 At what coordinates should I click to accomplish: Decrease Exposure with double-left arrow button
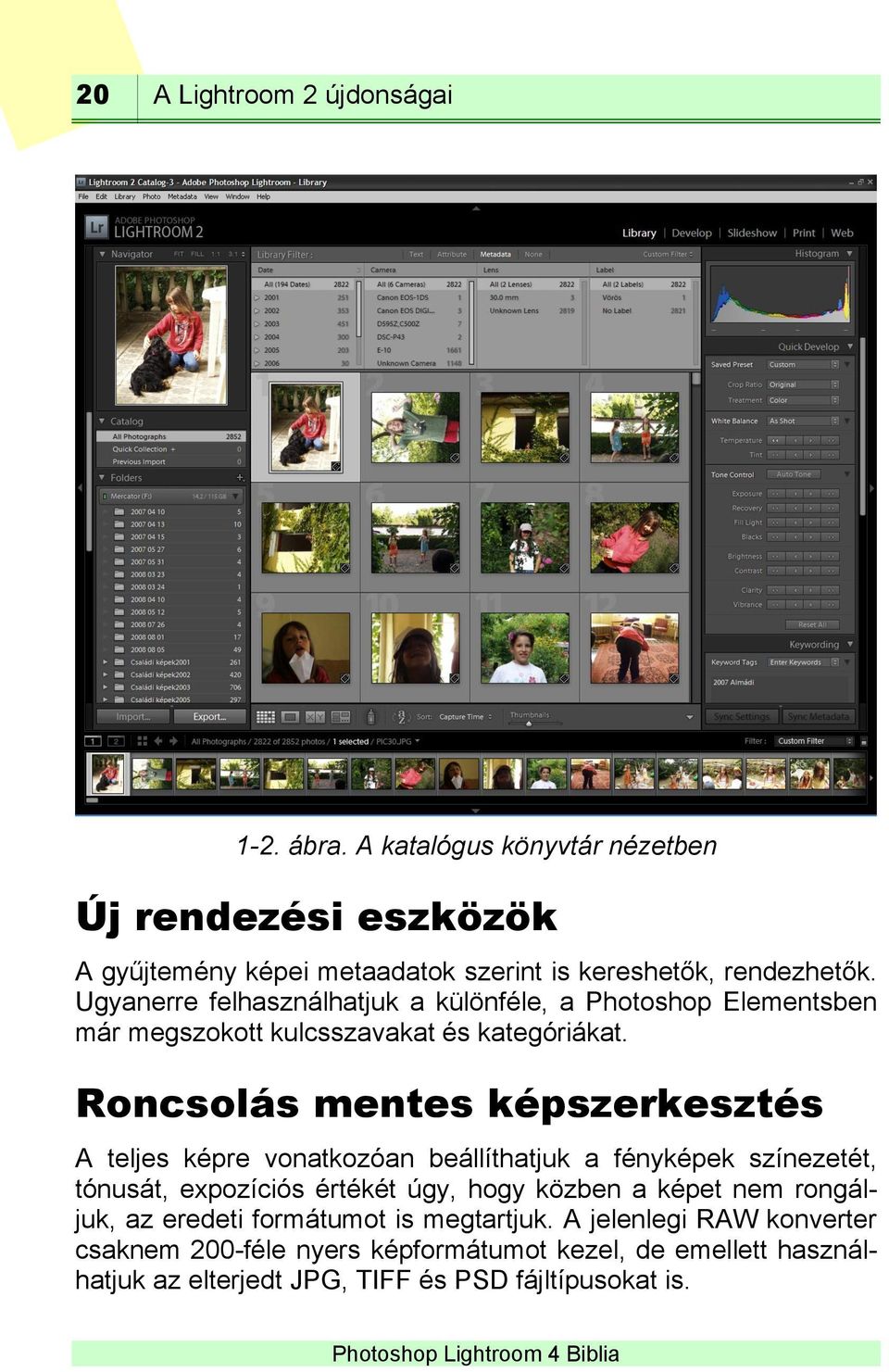pyautogui.click(x=775, y=494)
